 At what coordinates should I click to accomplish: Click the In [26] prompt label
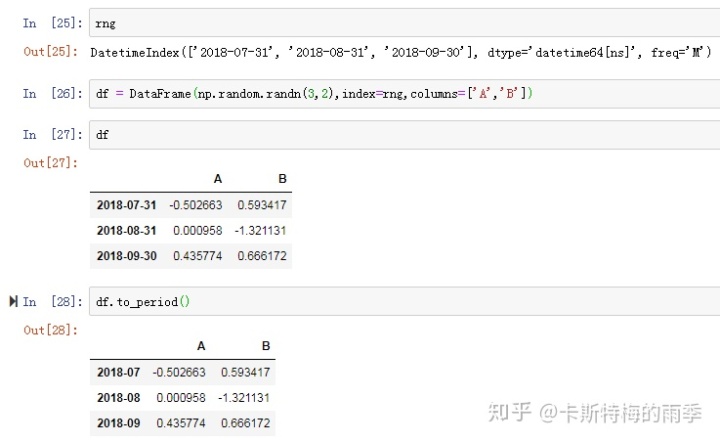(52, 94)
